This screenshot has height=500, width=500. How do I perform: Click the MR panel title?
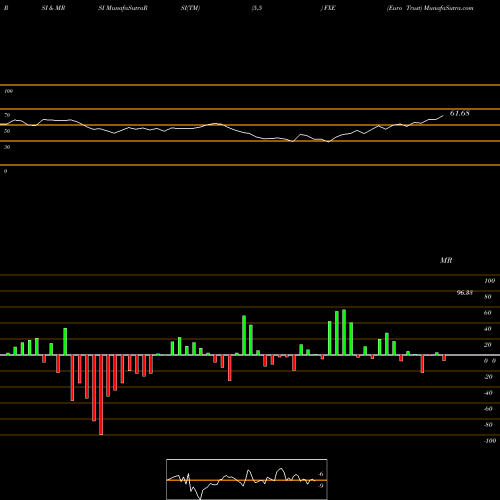click(446, 260)
